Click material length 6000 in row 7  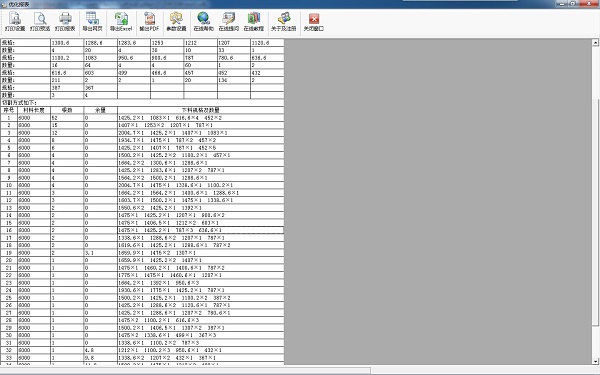[34, 163]
